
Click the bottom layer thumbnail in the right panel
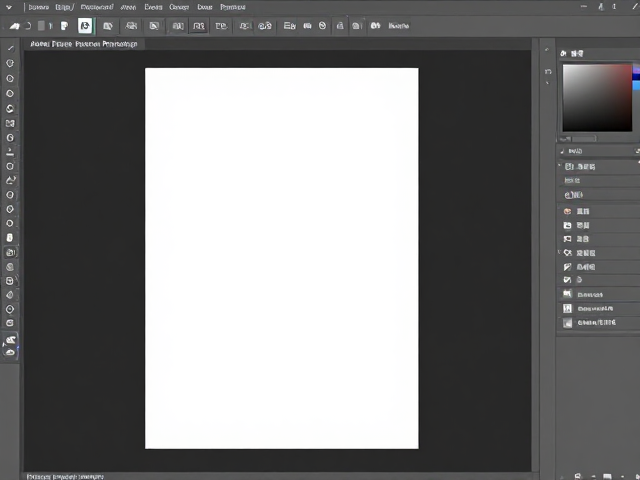coord(567,323)
